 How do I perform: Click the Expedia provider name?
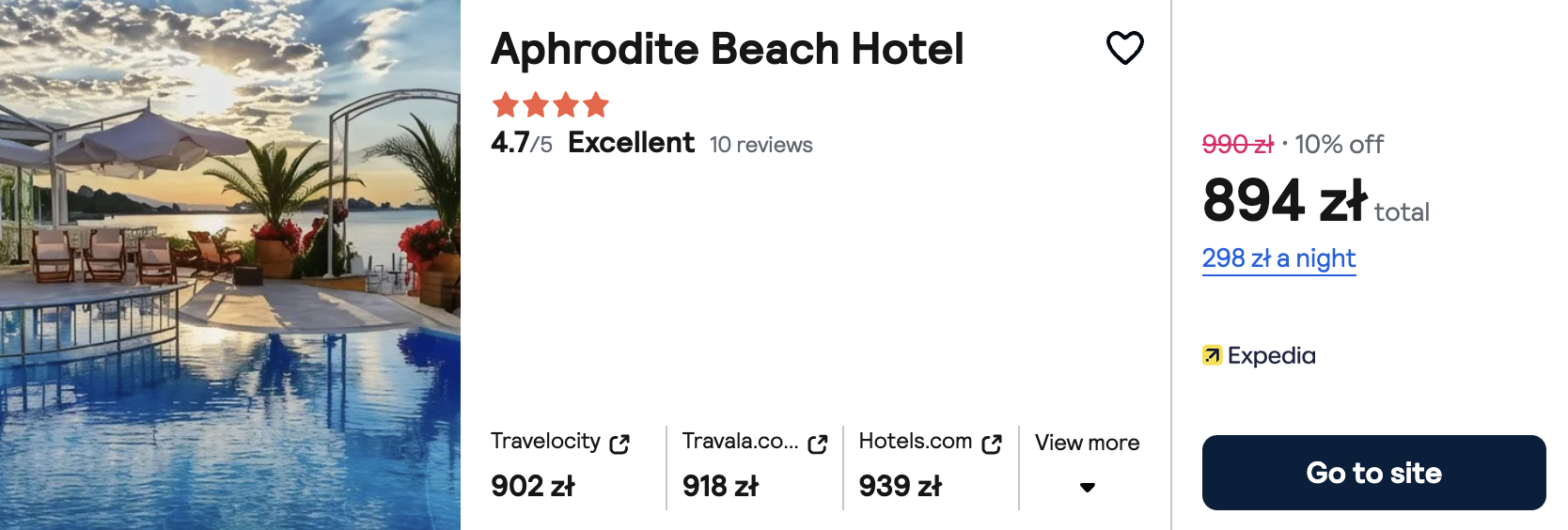pos(1271,355)
